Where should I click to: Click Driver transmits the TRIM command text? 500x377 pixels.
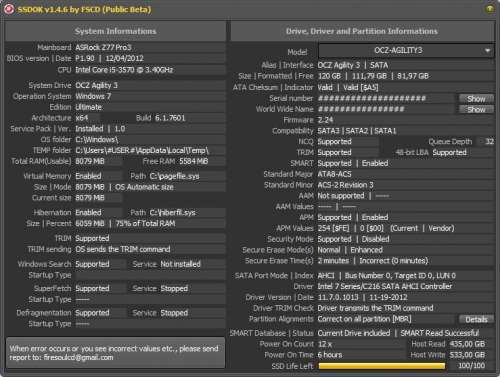click(376, 308)
